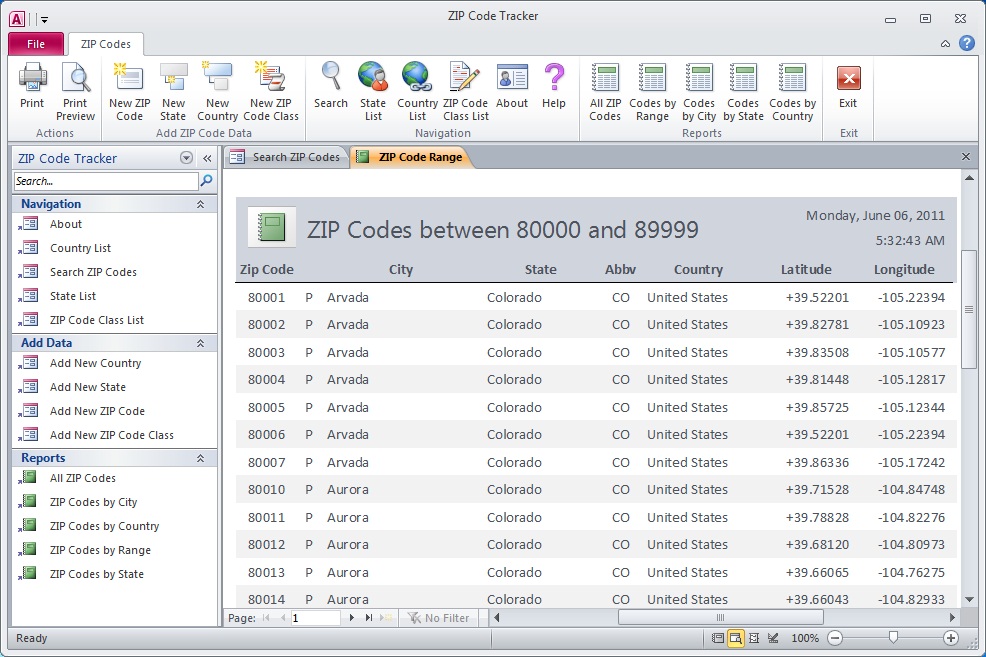Click the New Country ribbon icon

[217, 77]
